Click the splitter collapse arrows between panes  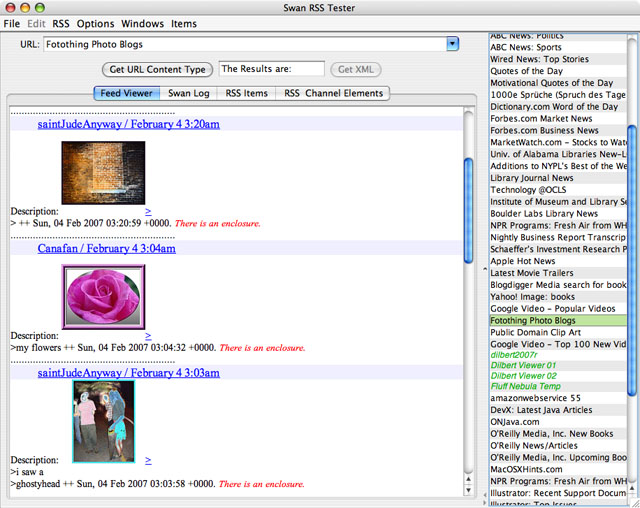pos(483,269)
